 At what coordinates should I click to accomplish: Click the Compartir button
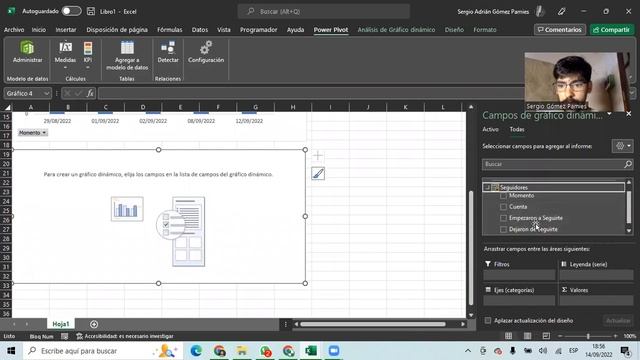[611, 30]
